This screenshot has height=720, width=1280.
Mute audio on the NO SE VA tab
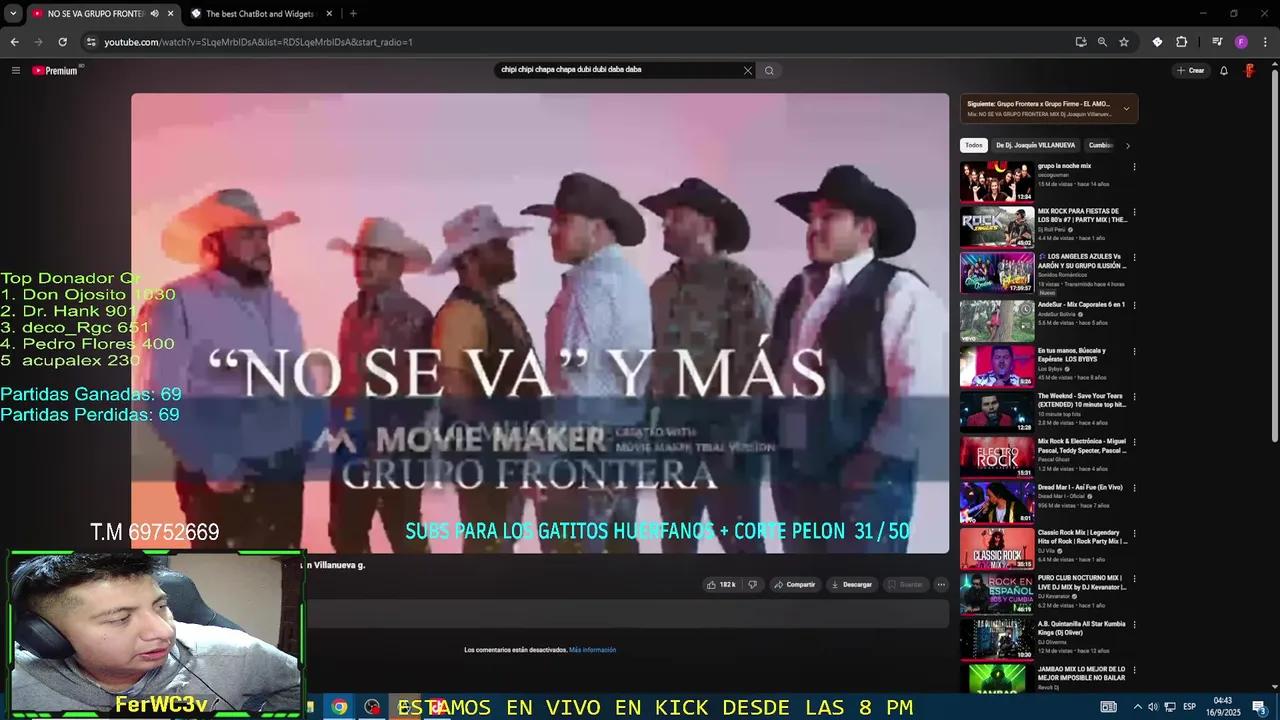tap(154, 14)
